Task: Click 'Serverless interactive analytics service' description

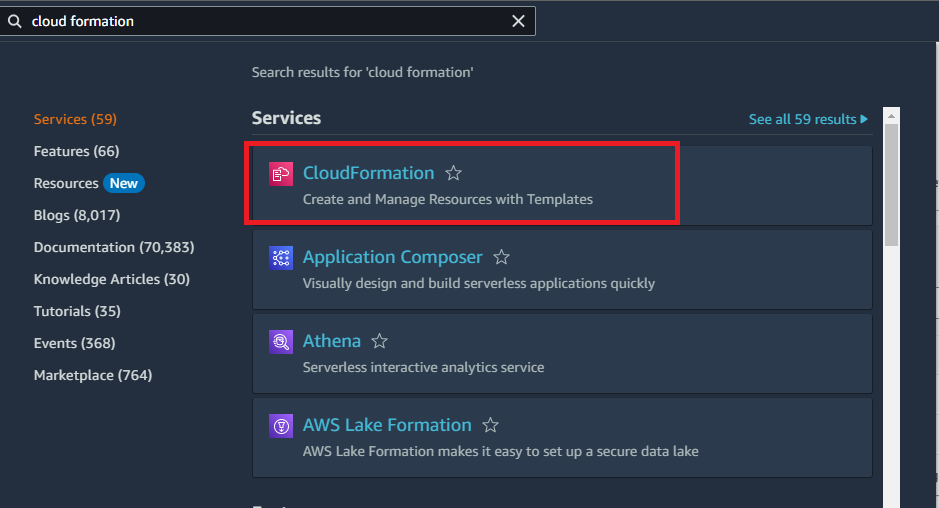Action: coord(423,367)
